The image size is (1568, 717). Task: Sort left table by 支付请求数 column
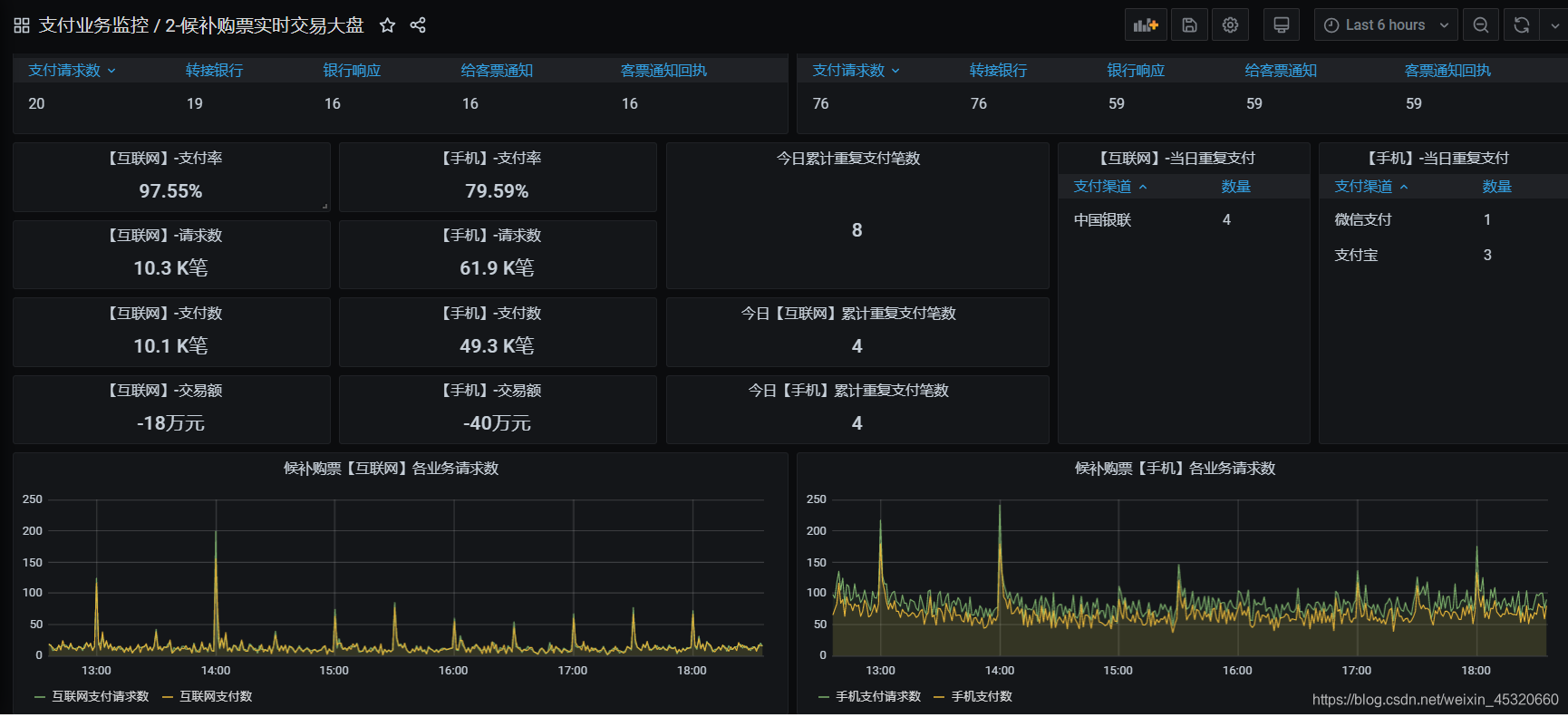(72, 71)
